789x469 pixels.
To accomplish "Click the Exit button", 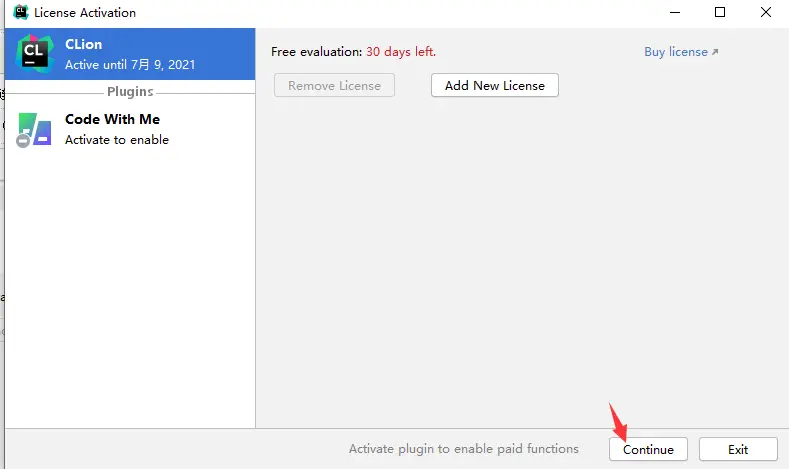I will point(738,449).
